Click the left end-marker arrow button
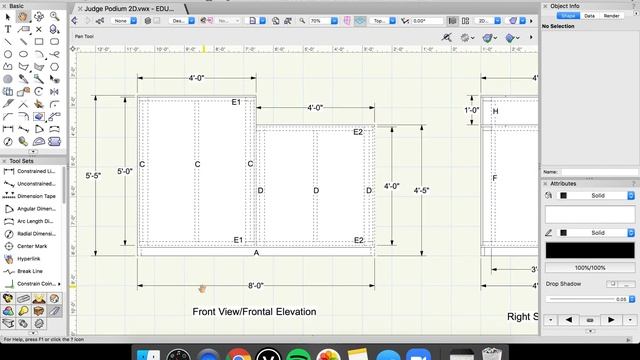The width and height of the screenshot is (640, 360). point(569,320)
